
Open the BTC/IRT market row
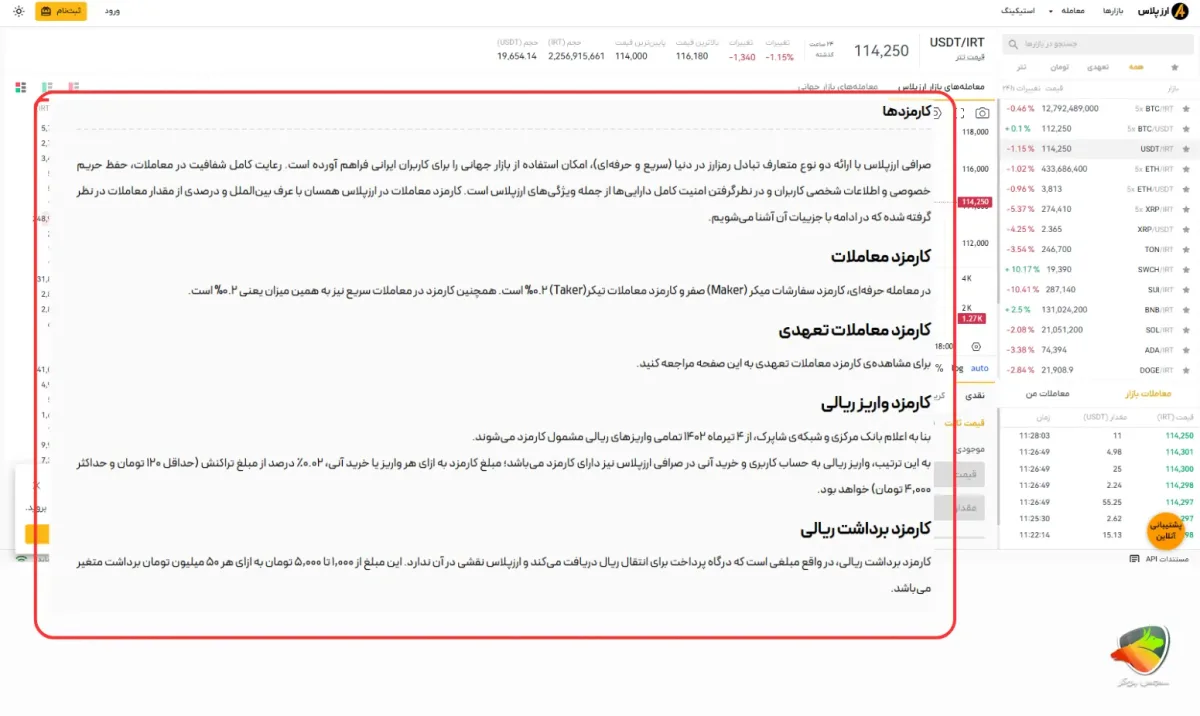tap(1098, 109)
